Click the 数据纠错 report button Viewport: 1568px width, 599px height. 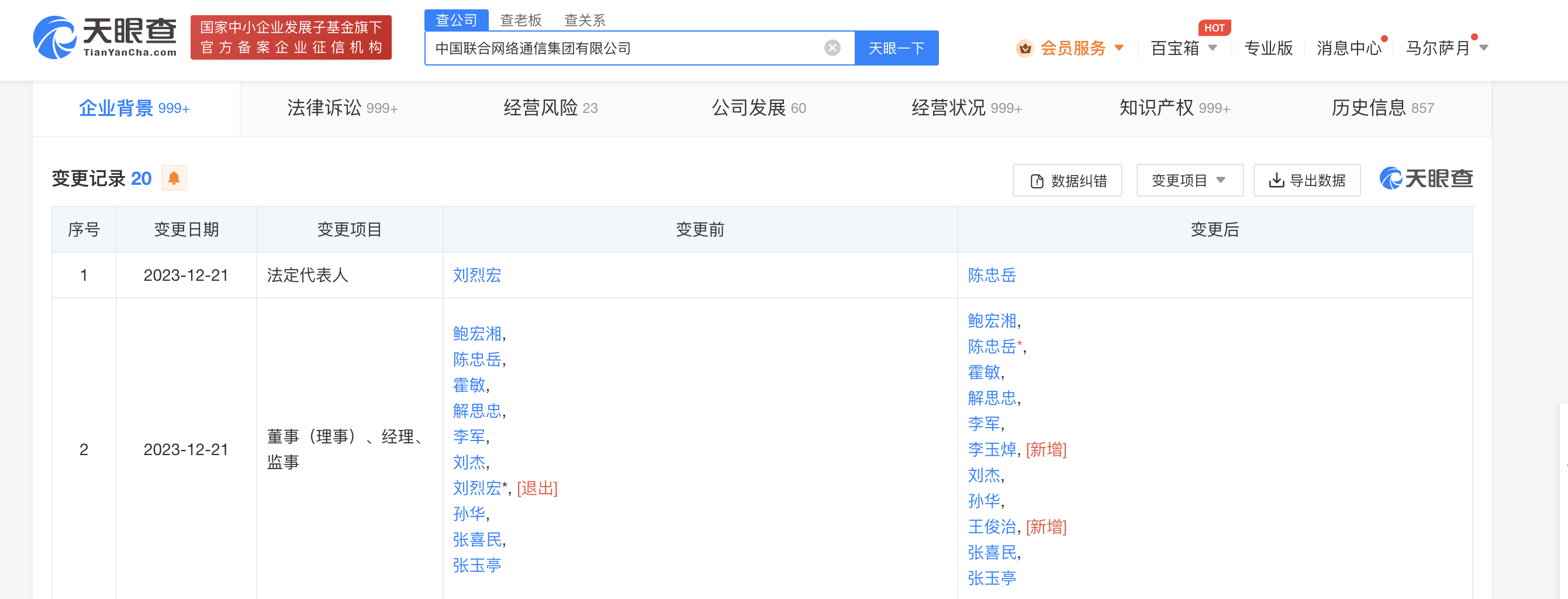click(x=1067, y=181)
